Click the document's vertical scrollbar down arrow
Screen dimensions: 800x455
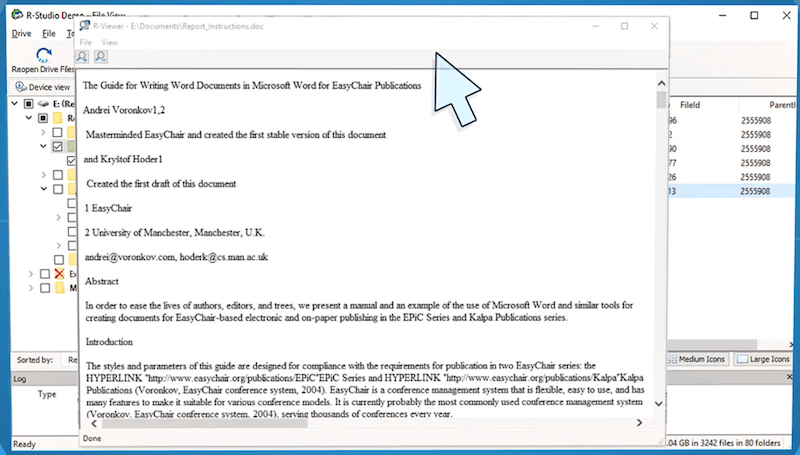click(x=661, y=411)
